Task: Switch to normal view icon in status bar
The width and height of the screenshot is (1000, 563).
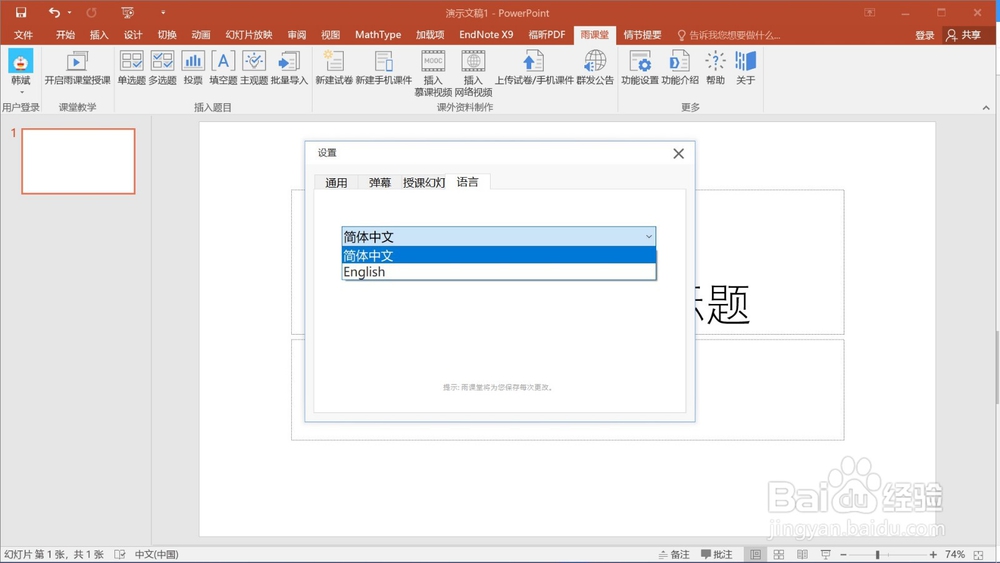Action: tap(755, 555)
